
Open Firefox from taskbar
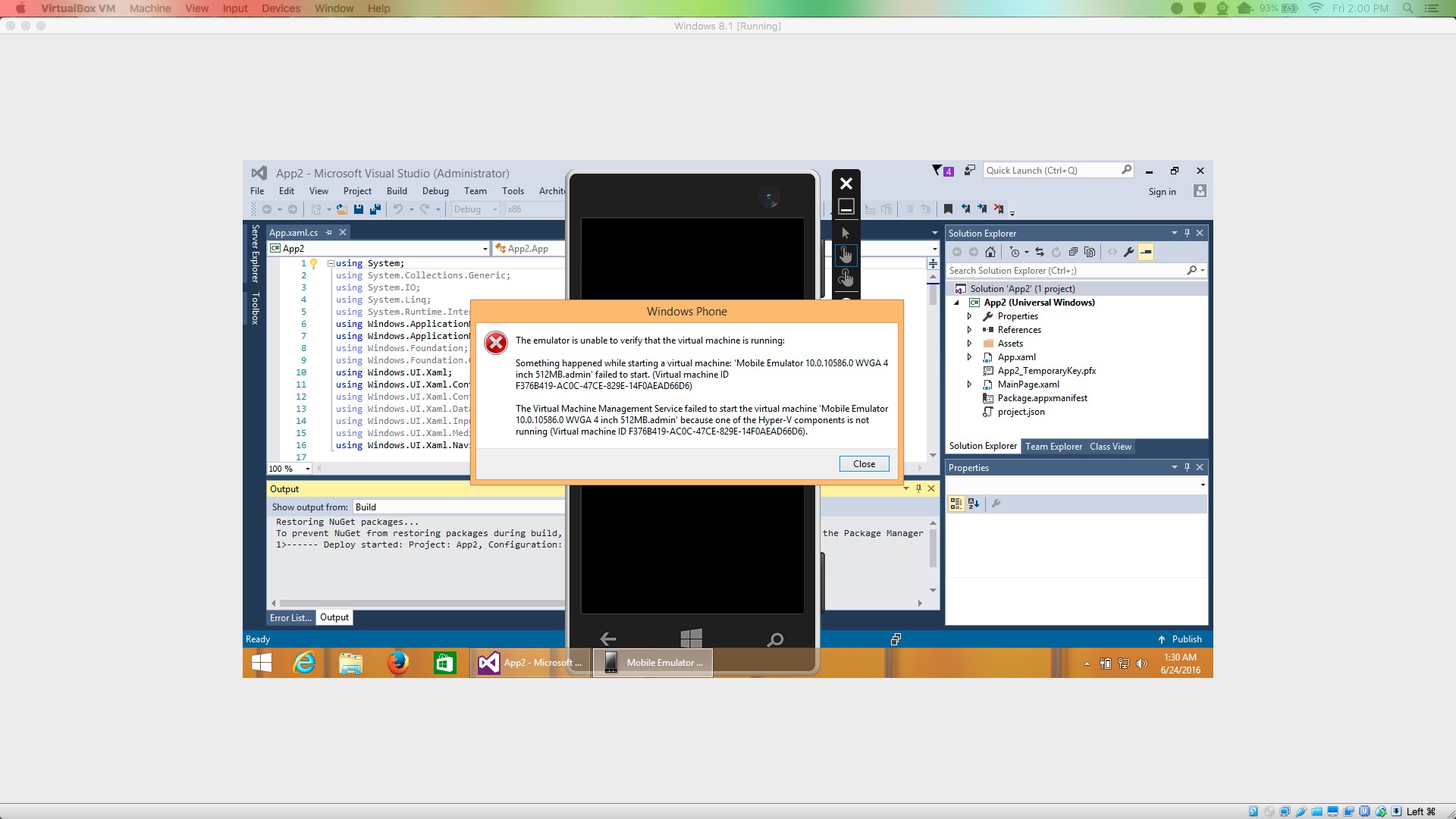coord(397,663)
